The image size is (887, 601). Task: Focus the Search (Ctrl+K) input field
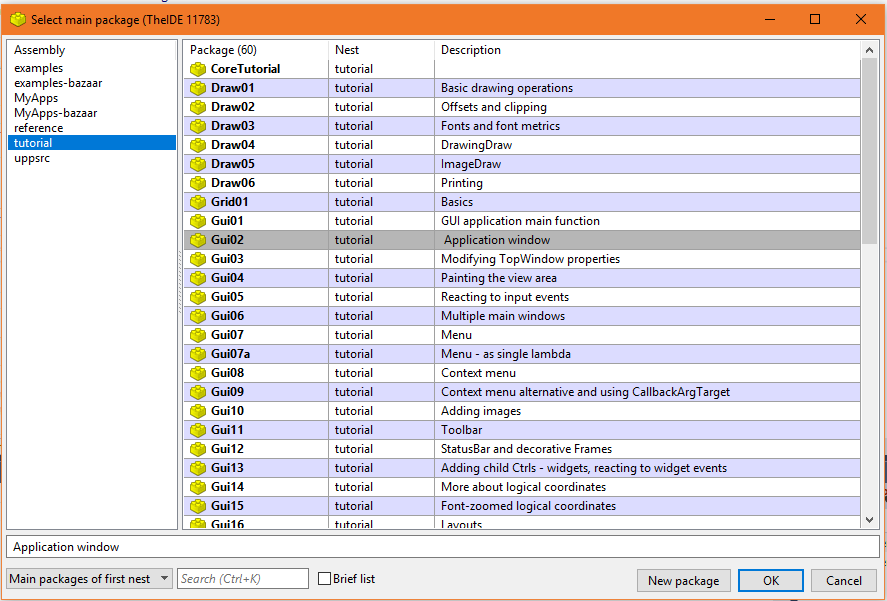pyautogui.click(x=243, y=579)
